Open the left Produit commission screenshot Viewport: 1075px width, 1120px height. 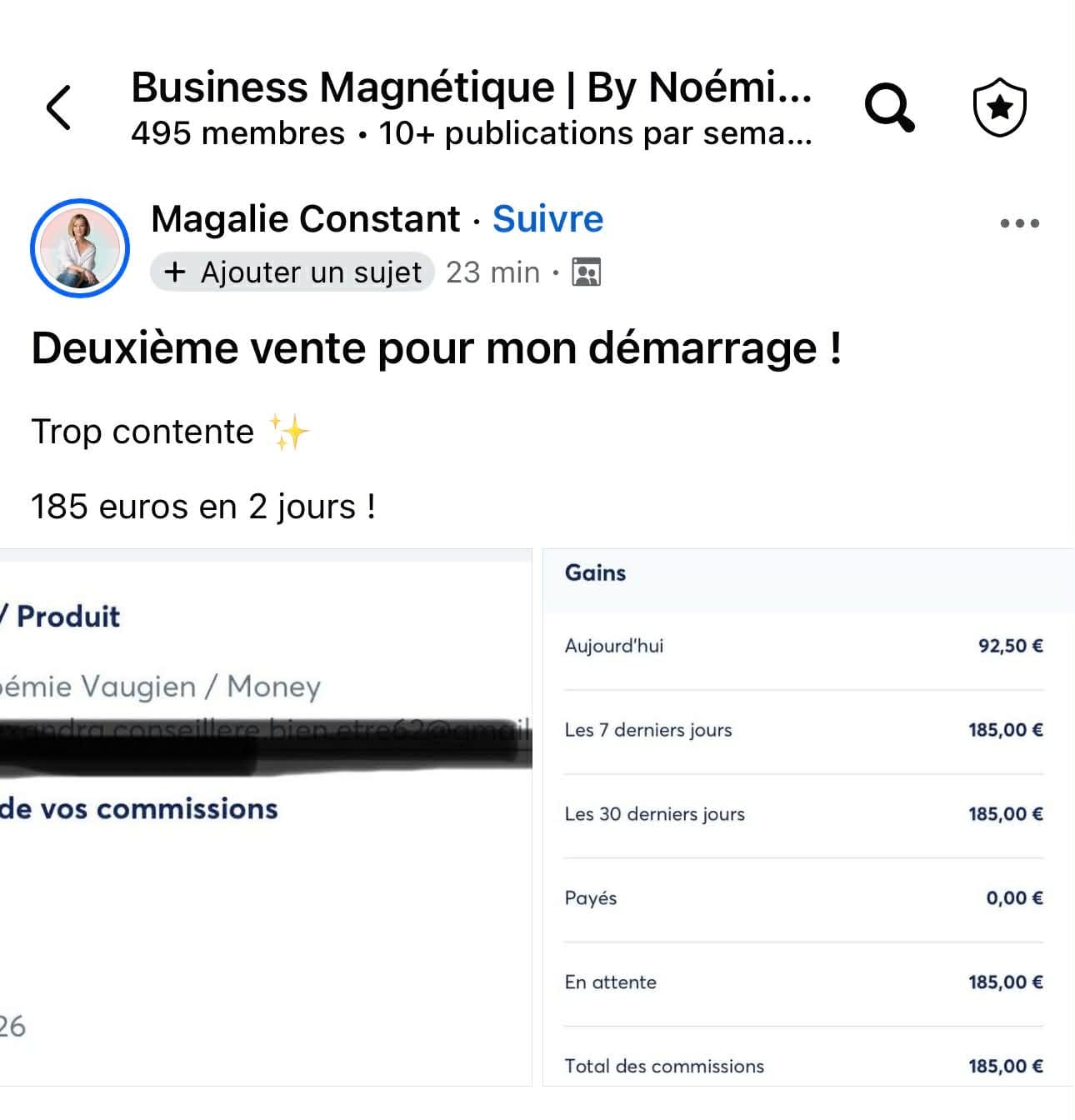(x=265, y=817)
